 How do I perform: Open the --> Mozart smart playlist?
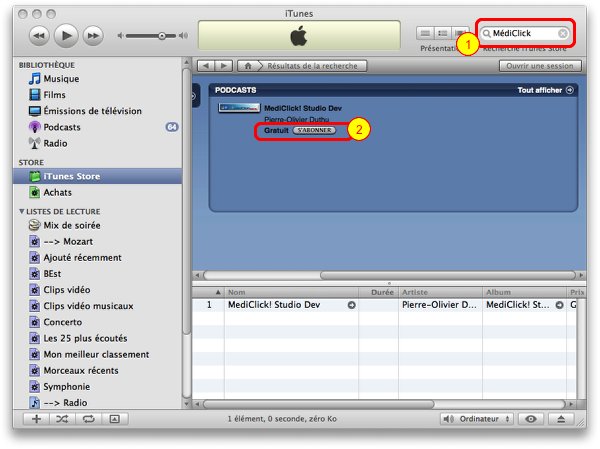[x=68, y=242]
